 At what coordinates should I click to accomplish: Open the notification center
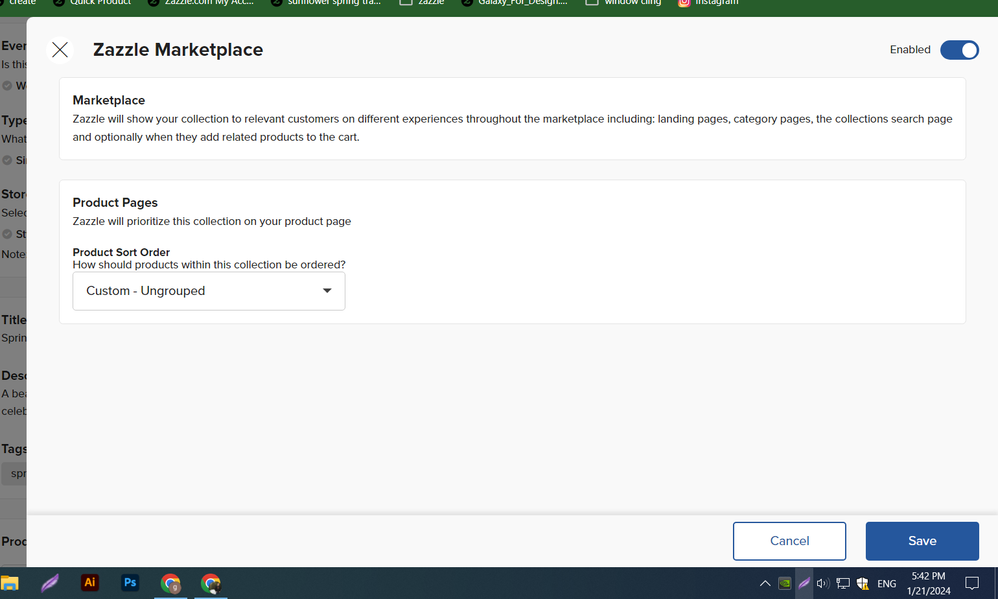pyautogui.click(x=972, y=583)
